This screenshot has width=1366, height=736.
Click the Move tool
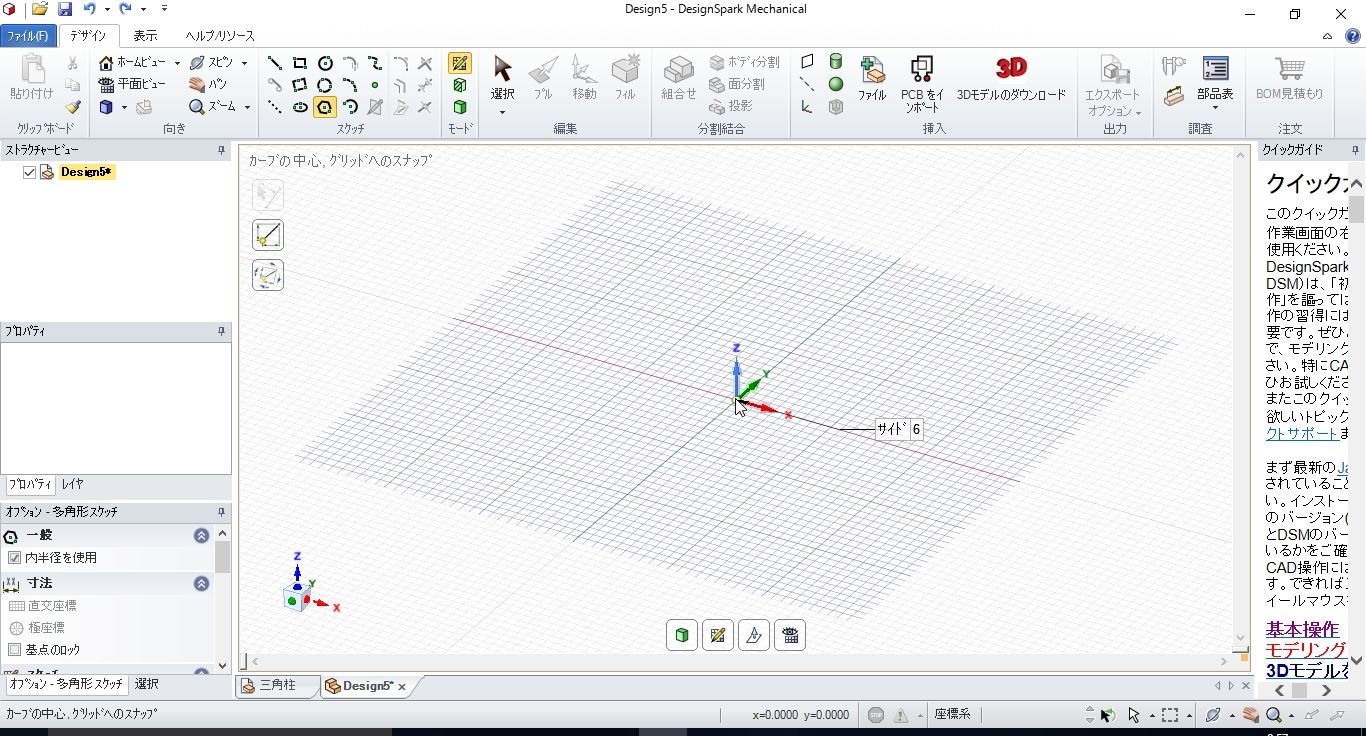[584, 78]
